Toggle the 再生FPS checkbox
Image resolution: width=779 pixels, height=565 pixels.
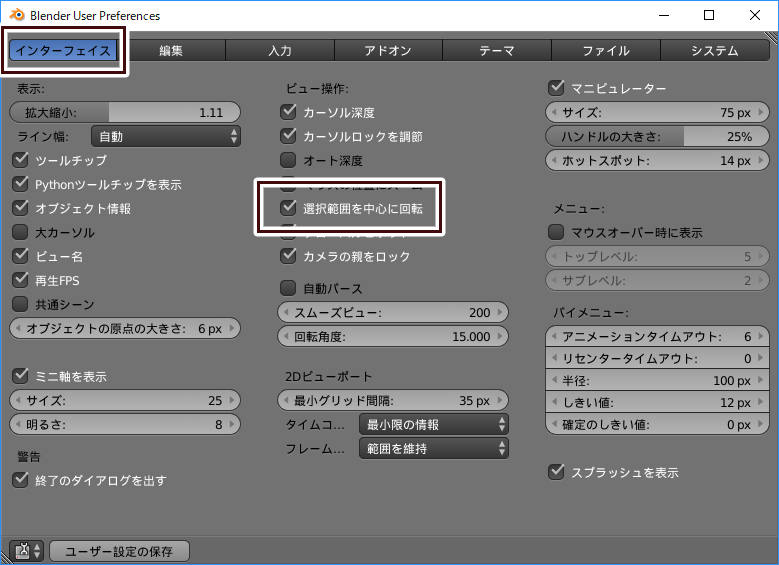[x=20, y=280]
